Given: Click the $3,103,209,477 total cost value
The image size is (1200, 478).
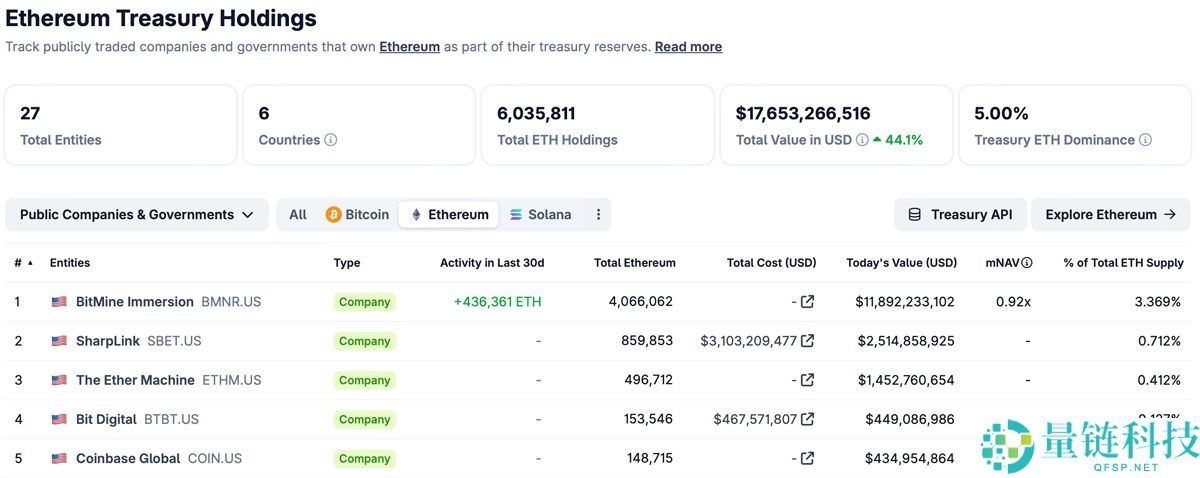Looking at the screenshot, I should point(749,341).
